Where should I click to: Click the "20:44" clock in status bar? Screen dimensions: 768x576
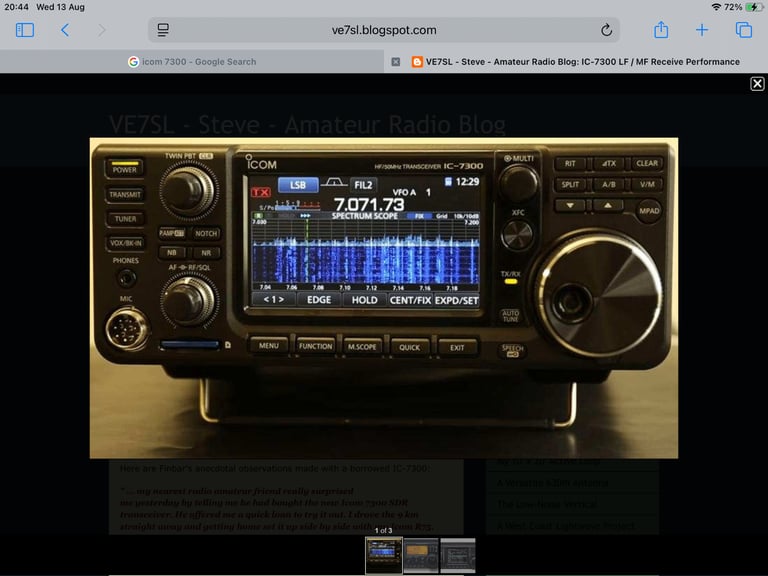click(16, 7)
